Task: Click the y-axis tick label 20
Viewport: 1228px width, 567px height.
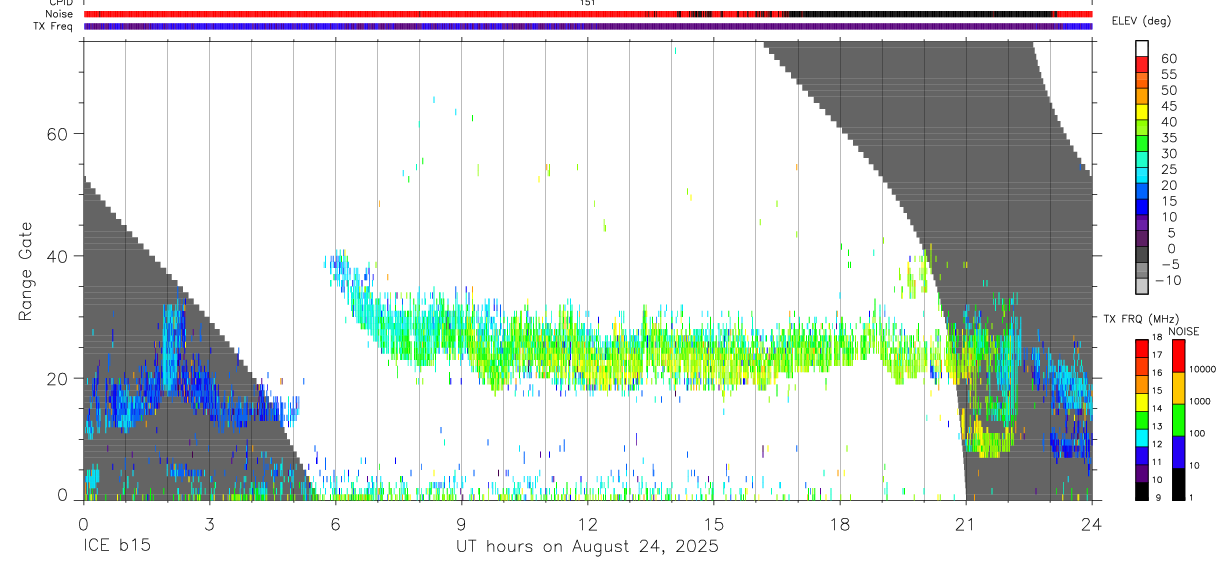Action: tap(59, 378)
